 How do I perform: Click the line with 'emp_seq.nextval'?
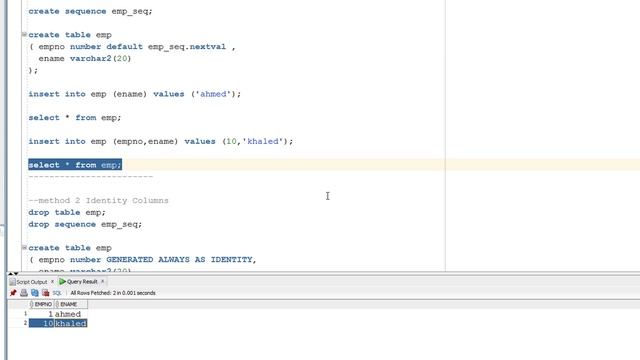click(x=132, y=47)
